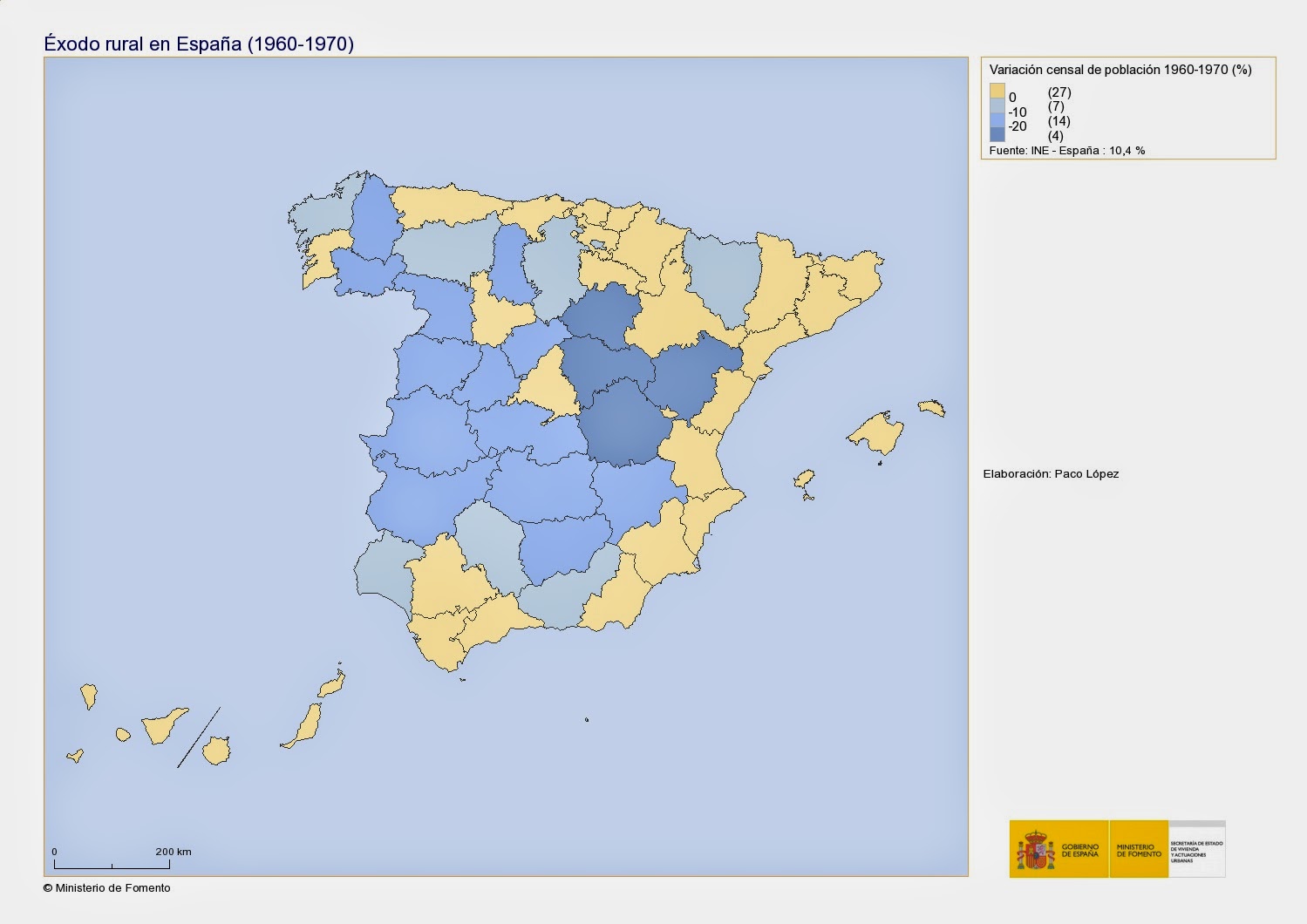Click the Ministerio de Fomento logo block
The width and height of the screenshot is (1307, 924).
tap(1139, 850)
